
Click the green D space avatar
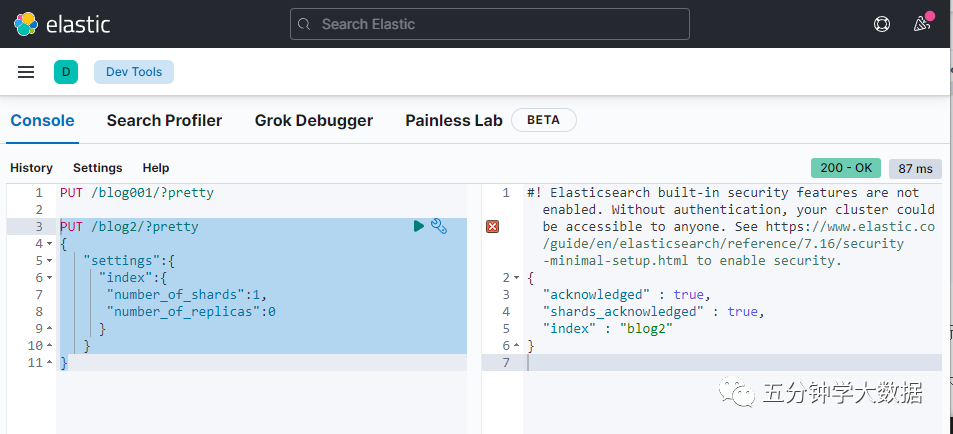point(66,72)
